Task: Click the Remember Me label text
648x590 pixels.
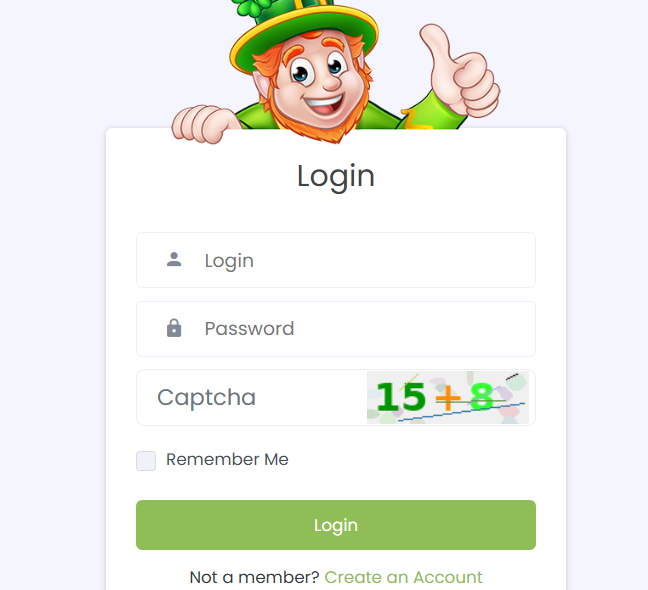Action: (227, 460)
